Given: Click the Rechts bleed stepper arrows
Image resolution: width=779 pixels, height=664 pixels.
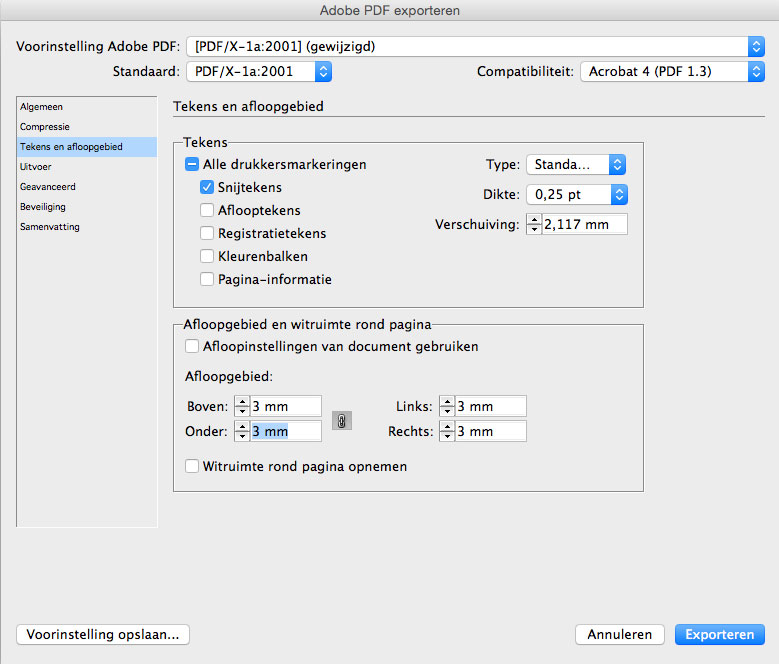Looking at the screenshot, I should [447, 431].
